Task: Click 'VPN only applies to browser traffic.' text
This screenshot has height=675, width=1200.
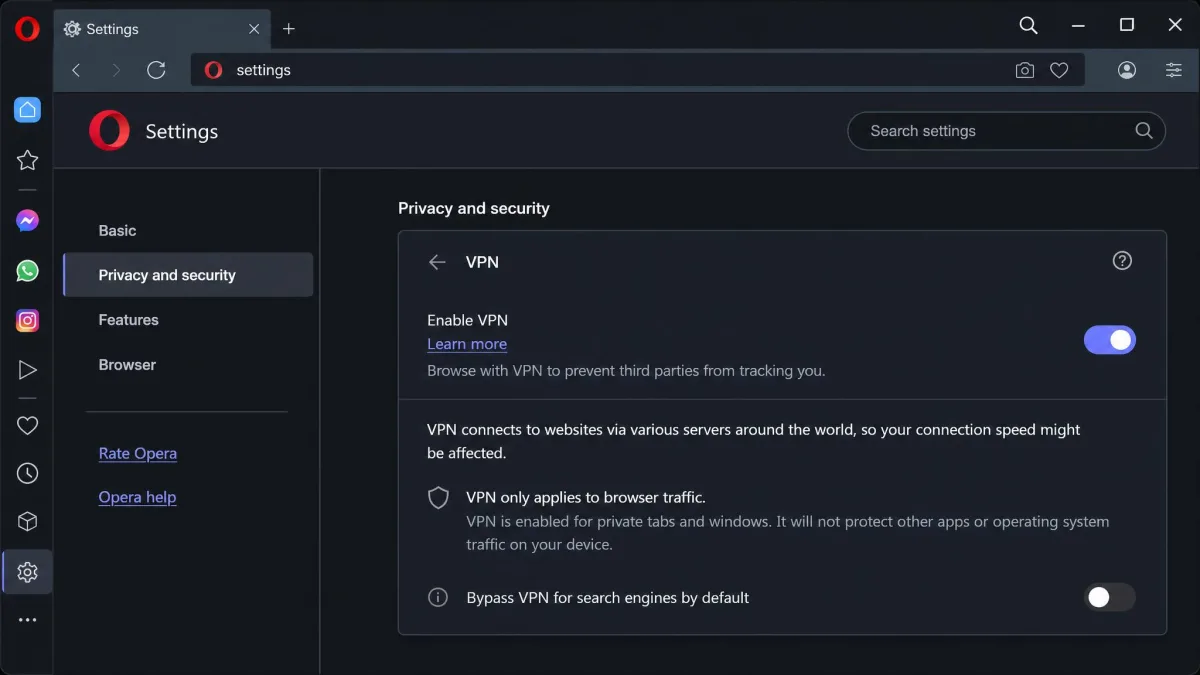Action: tap(586, 497)
